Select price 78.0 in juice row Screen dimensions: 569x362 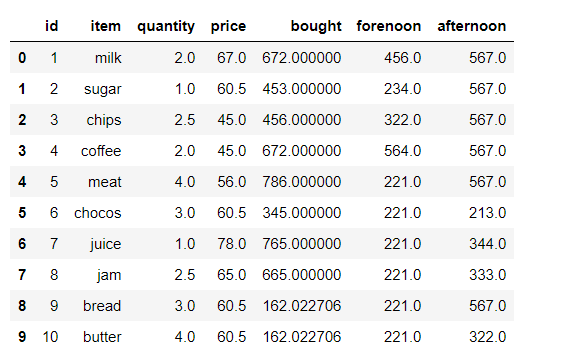coord(232,244)
